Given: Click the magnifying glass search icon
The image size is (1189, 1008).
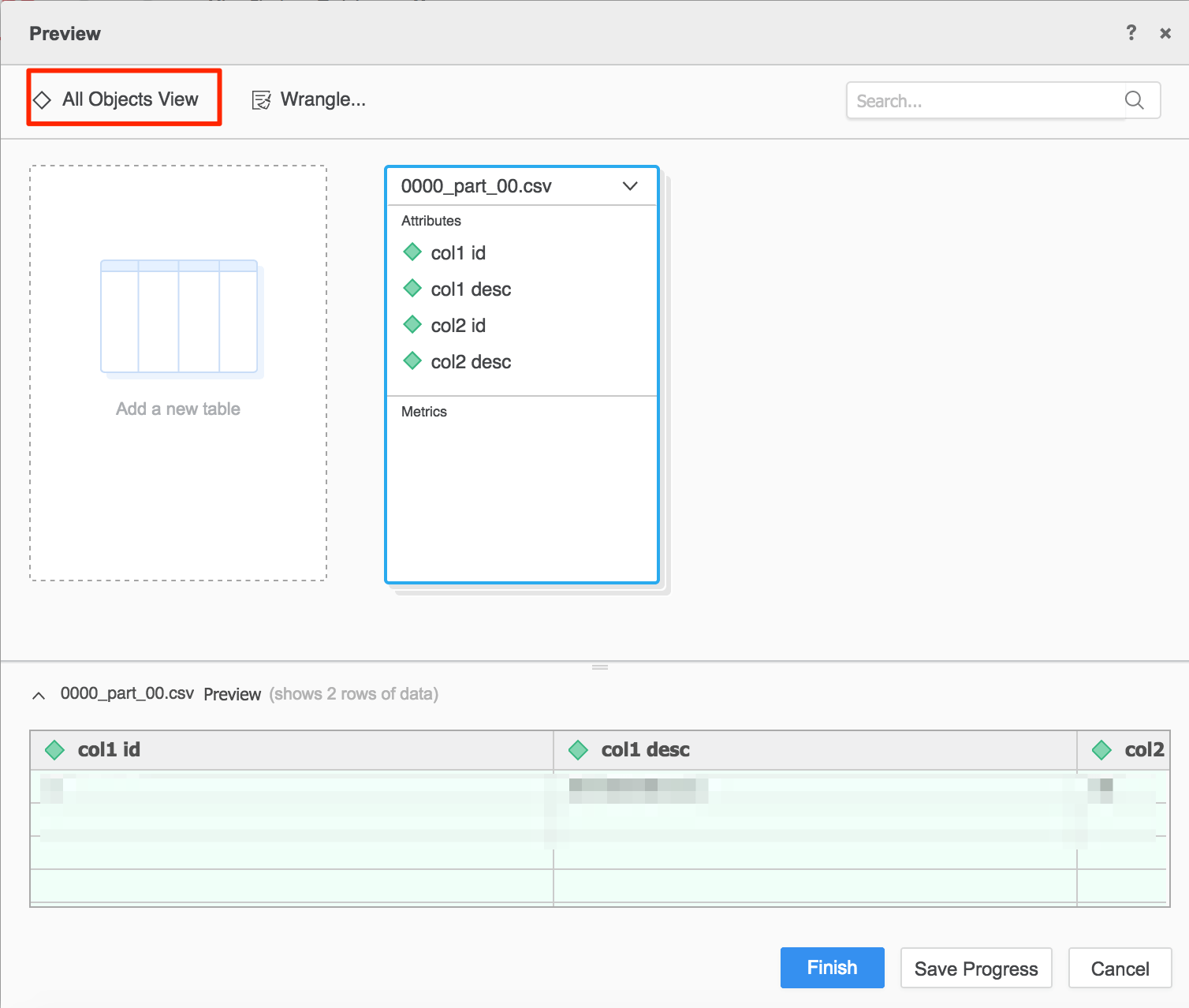Looking at the screenshot, I should click(x=1135, y=100).
